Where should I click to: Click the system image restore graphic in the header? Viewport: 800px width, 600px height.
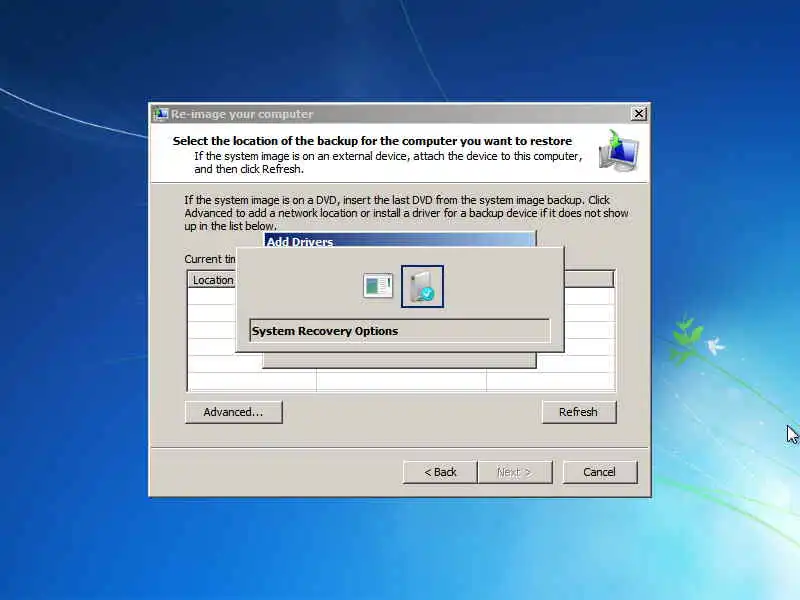[619, 151]
